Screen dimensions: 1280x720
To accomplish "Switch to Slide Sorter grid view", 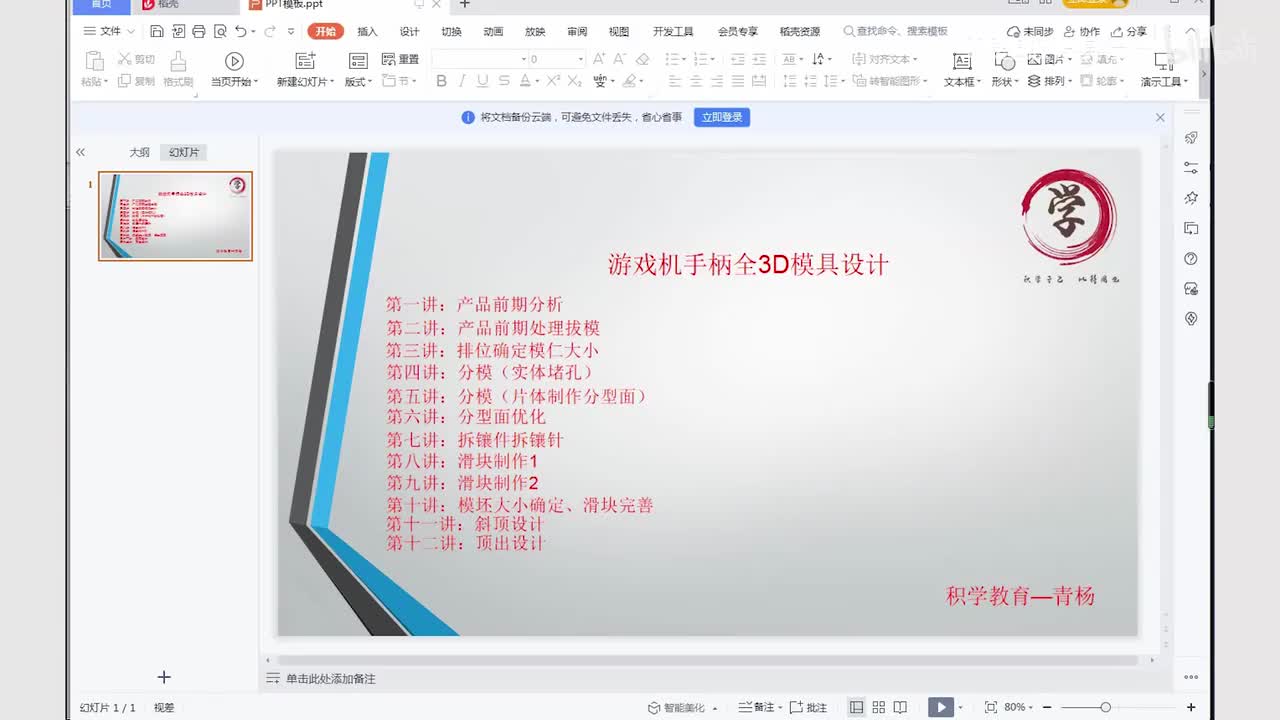I will 879,707.
